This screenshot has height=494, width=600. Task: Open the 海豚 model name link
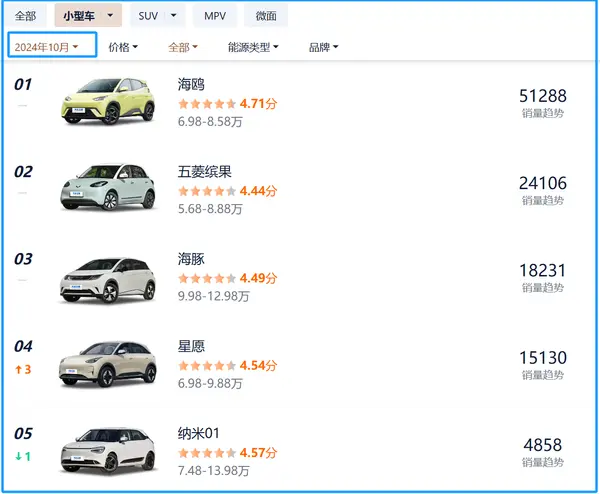tap(191, 259)
